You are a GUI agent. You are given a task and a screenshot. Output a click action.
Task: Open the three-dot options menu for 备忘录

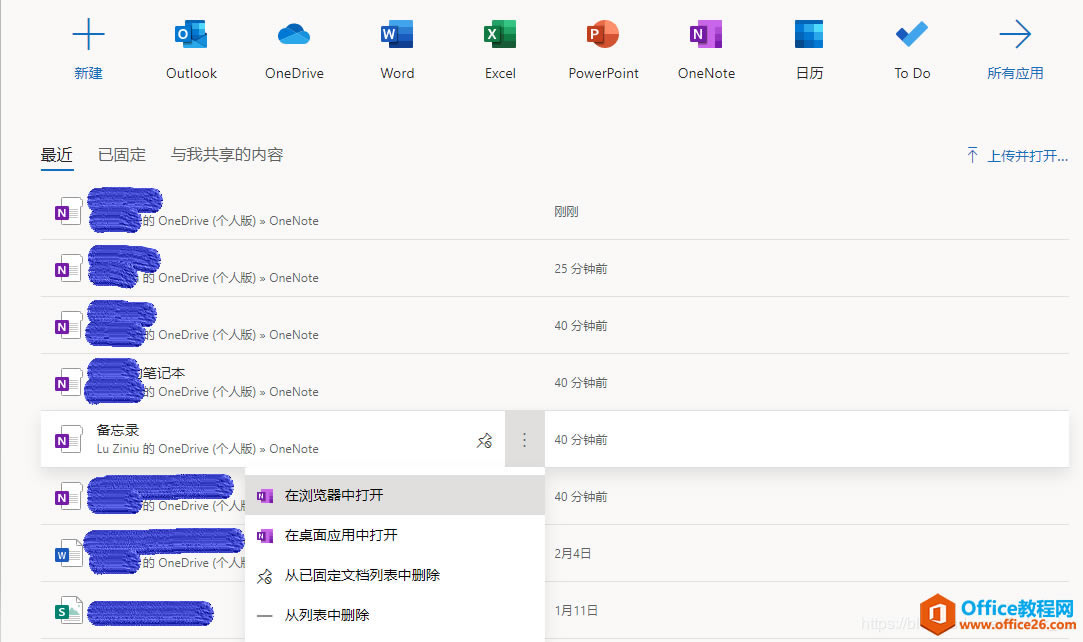click(x=524, y=439)
